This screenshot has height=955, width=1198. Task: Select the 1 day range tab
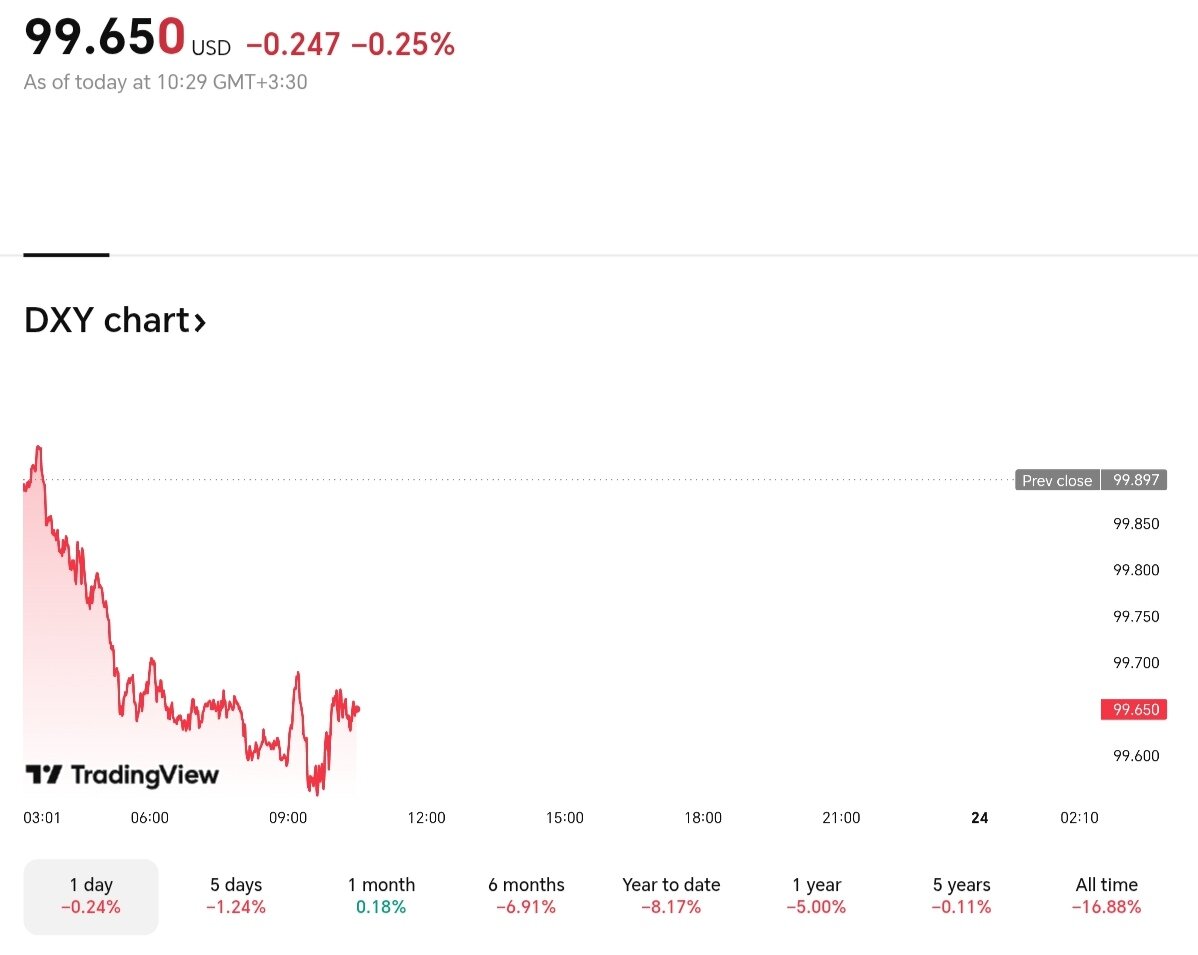[x=91, y=896]
